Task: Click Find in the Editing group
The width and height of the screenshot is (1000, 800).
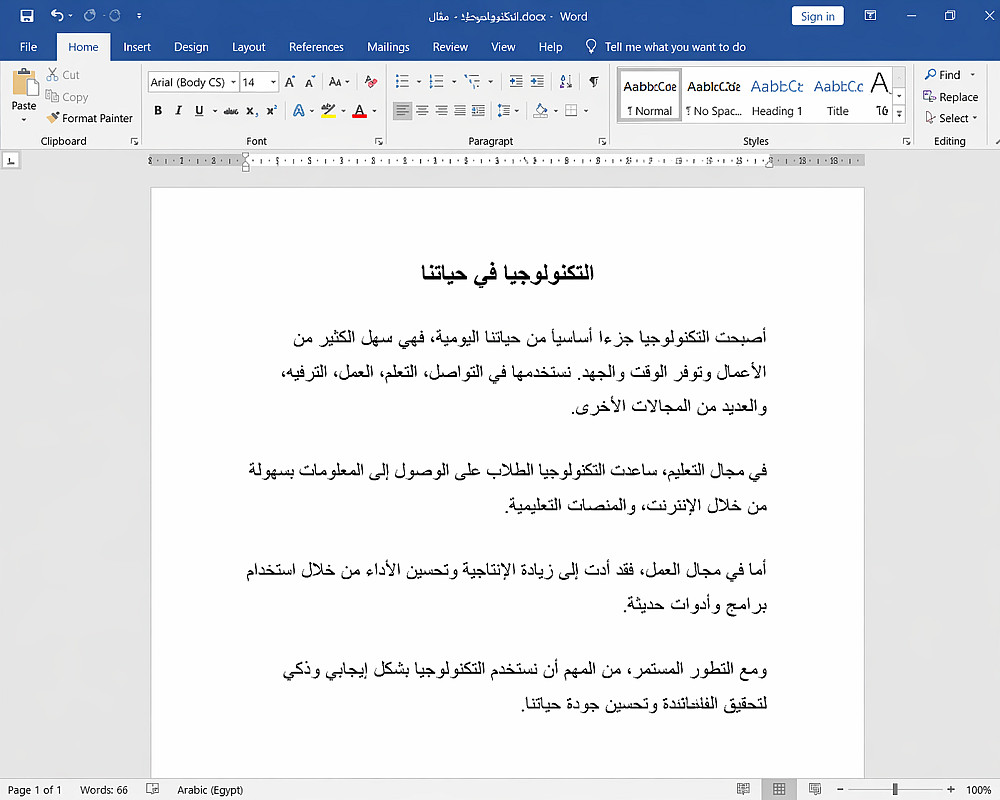Action: click(x=943, y=75)
